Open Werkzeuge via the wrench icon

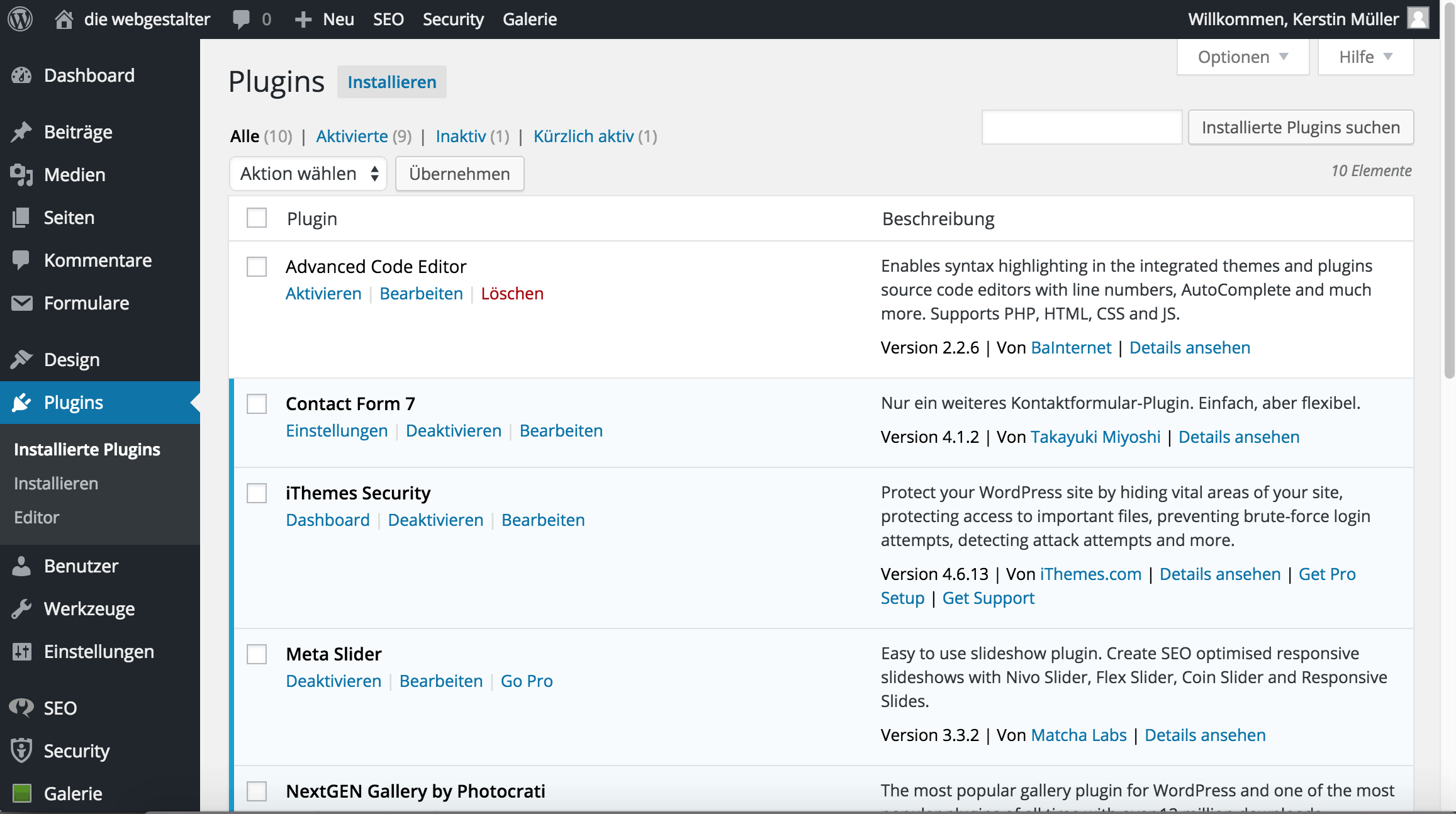(x=21, y=608)
